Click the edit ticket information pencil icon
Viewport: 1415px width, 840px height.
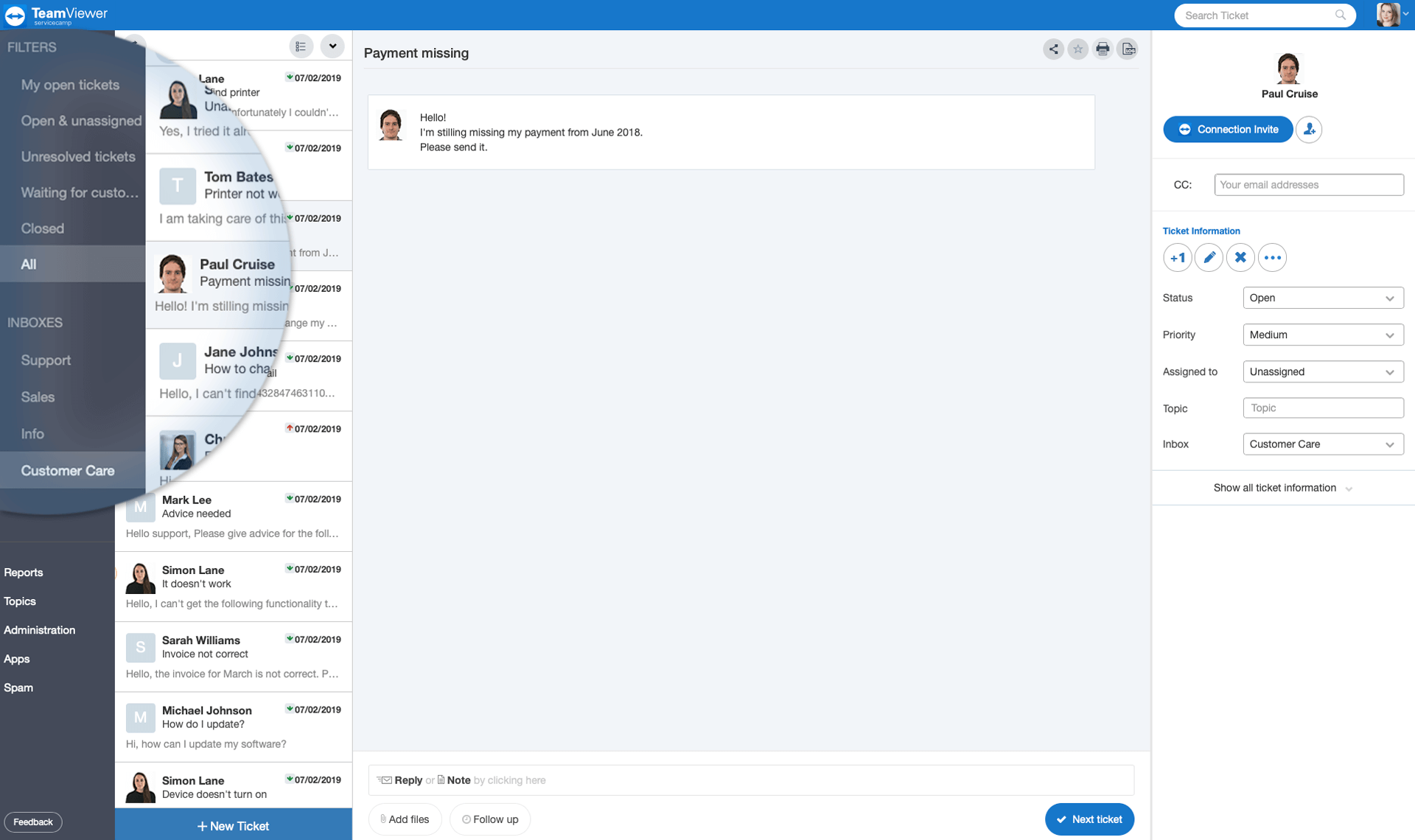[1208, 257]
